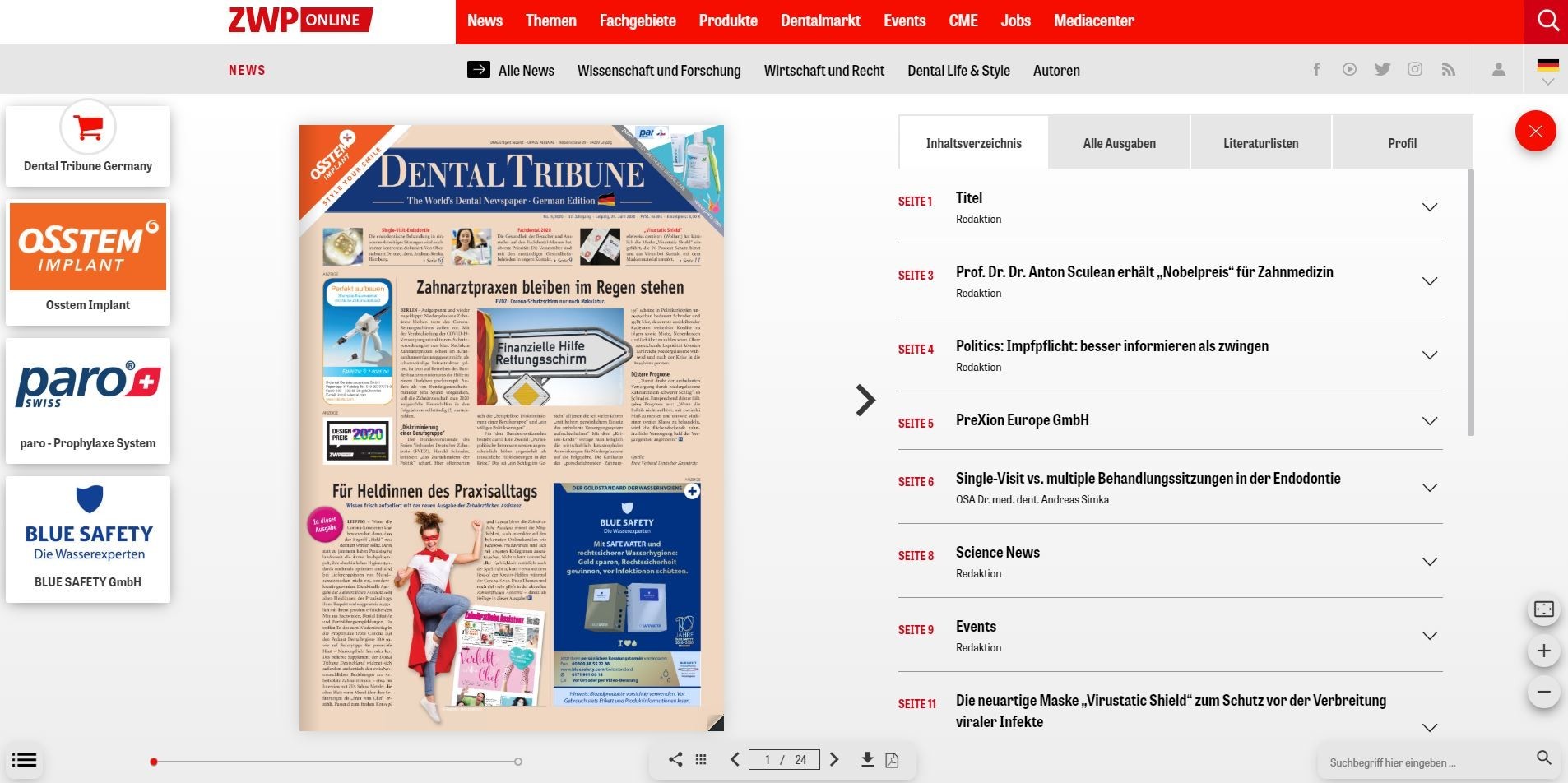1568x783 pixels.
Task: Click the search magnifier beside Suchbegriff field
Action: coord(1543,758)
